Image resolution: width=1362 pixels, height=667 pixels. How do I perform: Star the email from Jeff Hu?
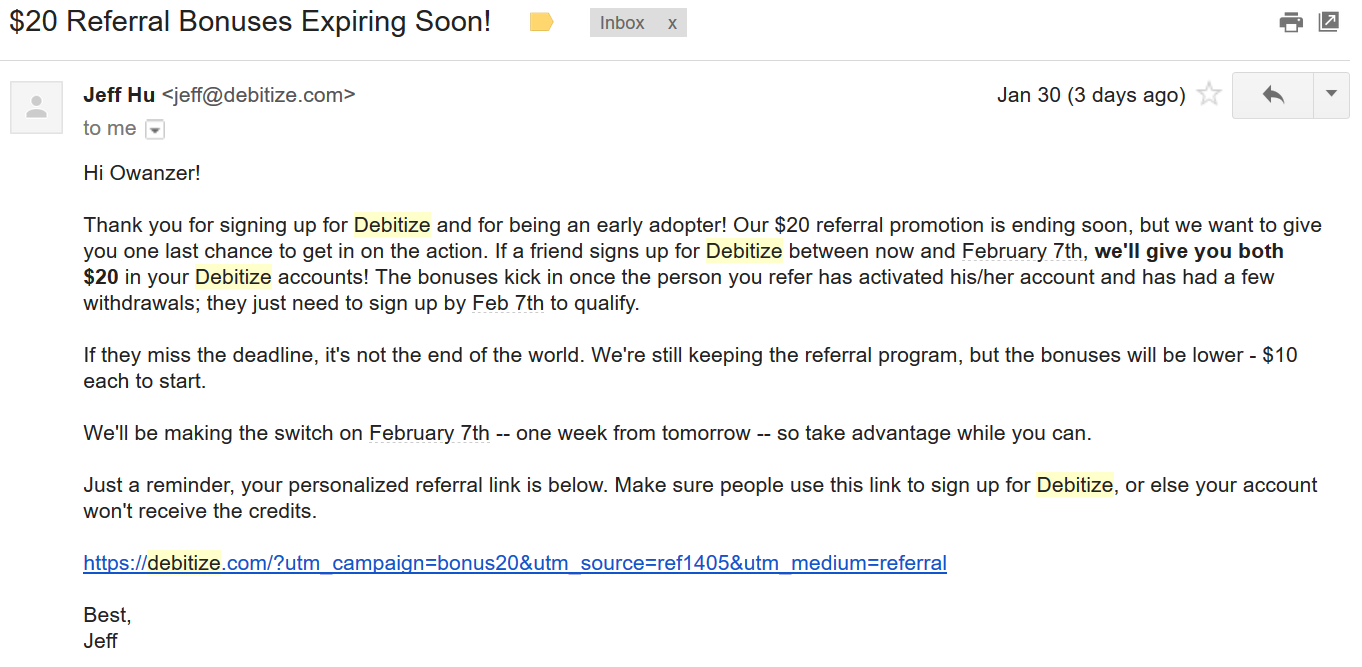(x=1209, y=95)
